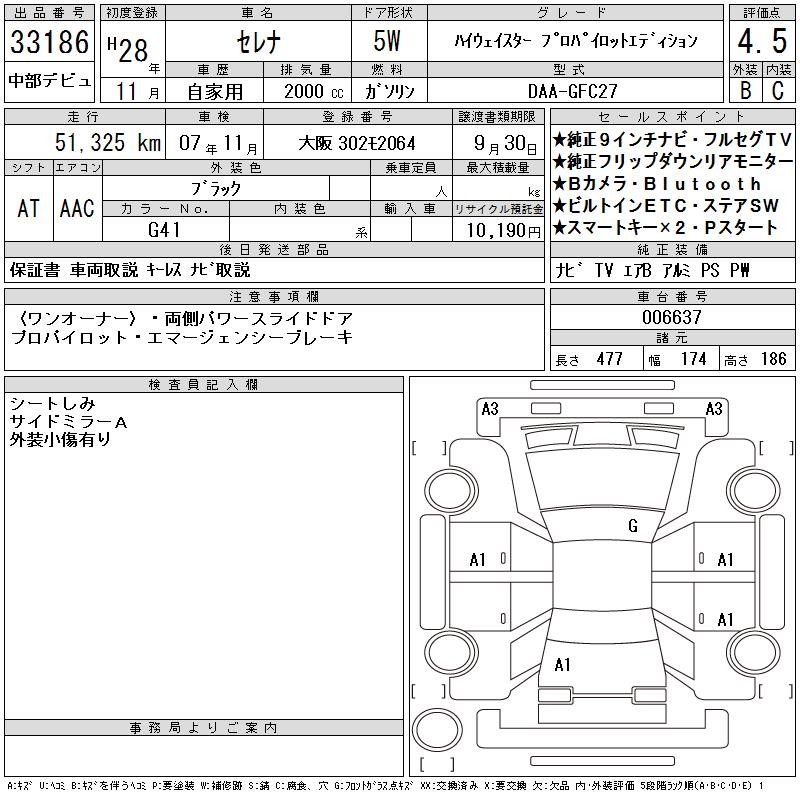Select length value 477
The height and width of the screenshot is (800, 800).
tap(609, 359)
